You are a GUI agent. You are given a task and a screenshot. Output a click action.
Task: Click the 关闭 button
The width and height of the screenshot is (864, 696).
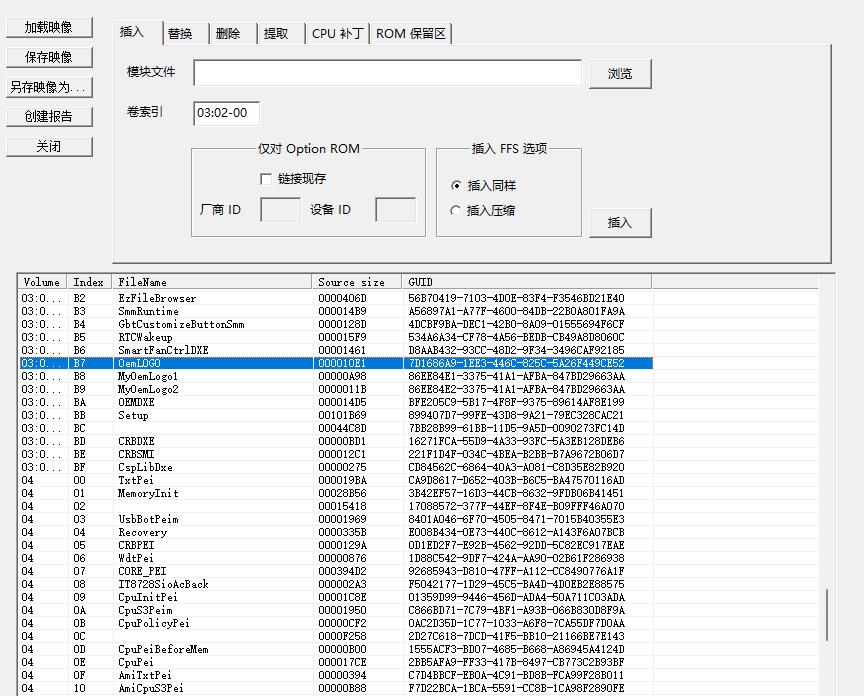point(49,147)
